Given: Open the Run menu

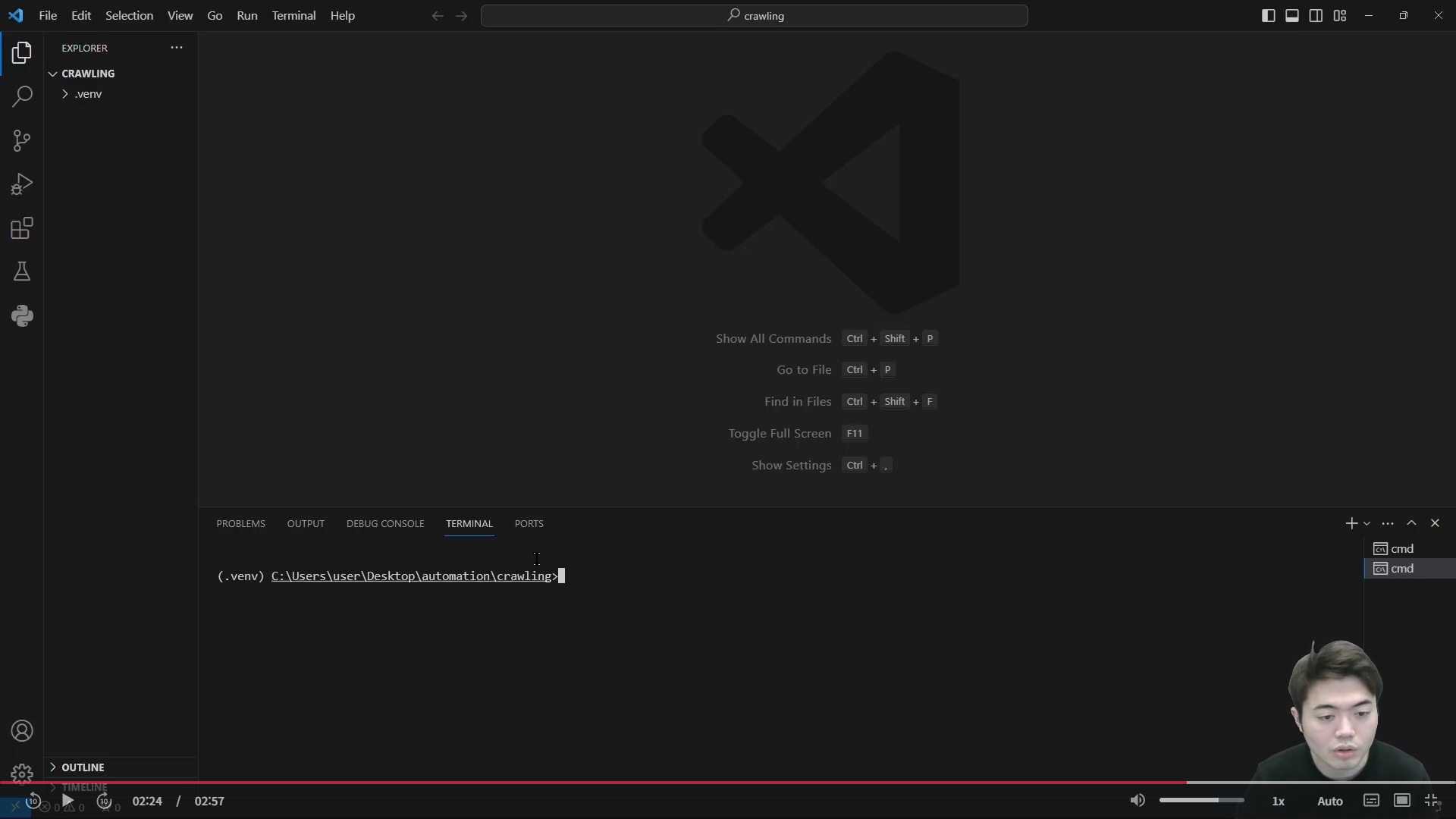Looking at the screenshot, I should pos(247,16).
